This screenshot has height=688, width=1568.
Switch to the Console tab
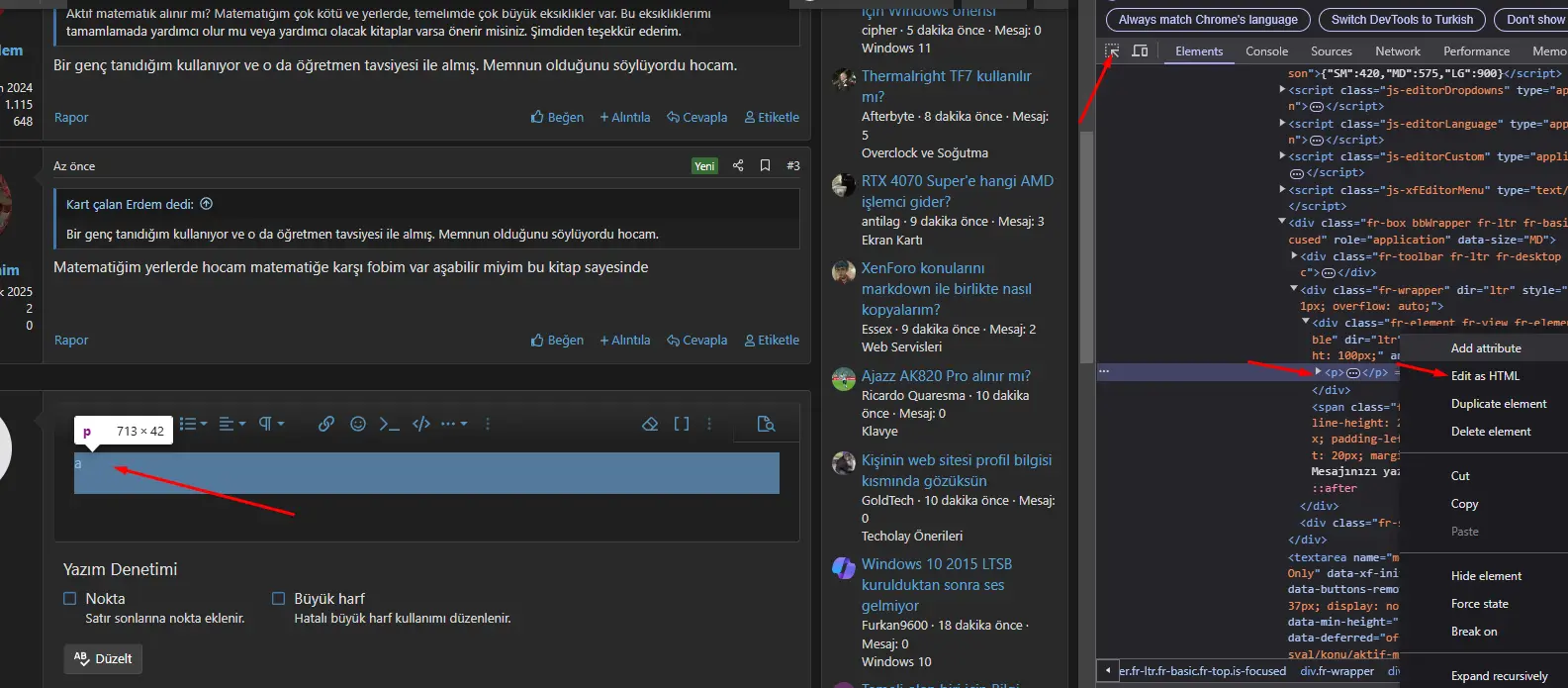click(1266, 50)
